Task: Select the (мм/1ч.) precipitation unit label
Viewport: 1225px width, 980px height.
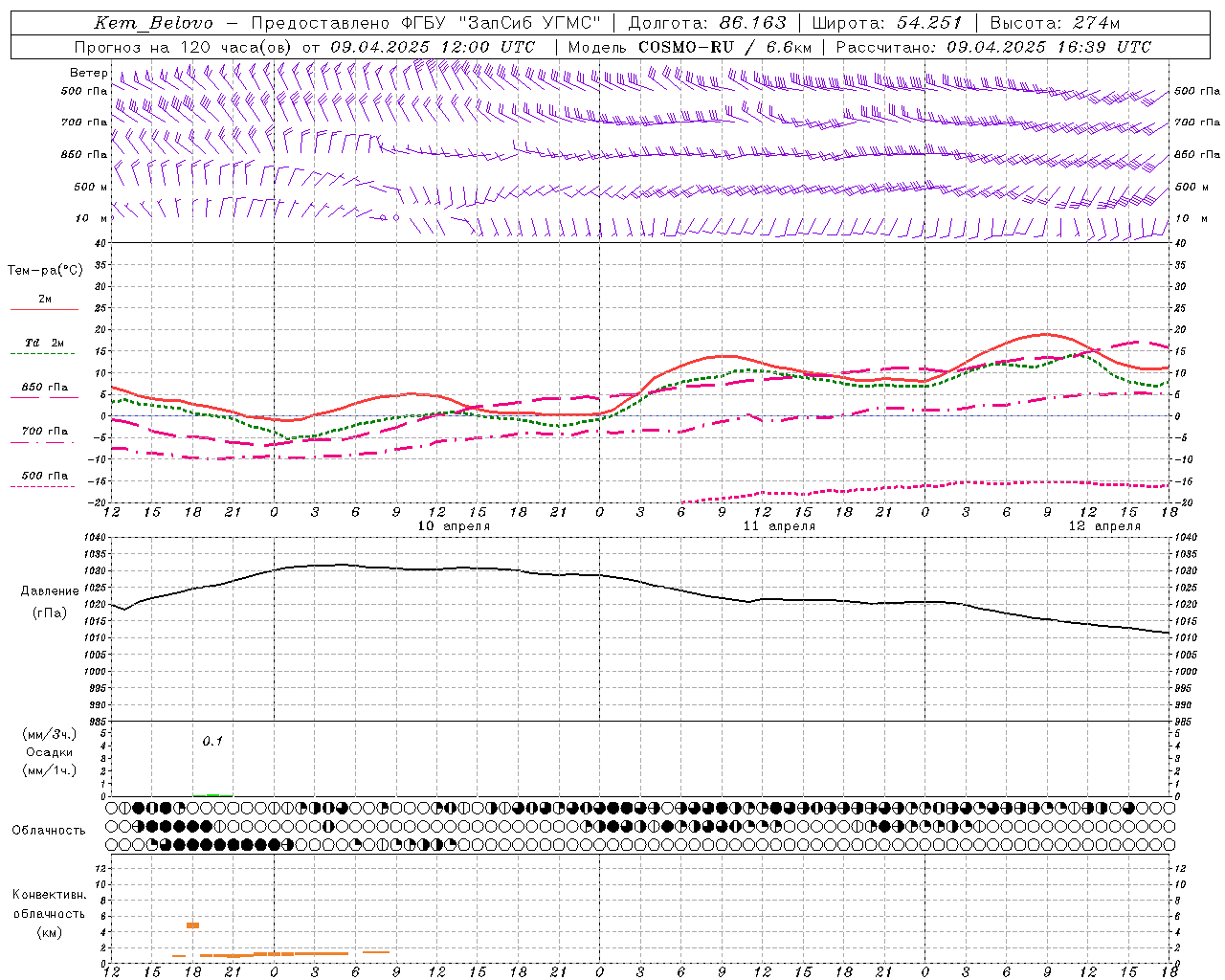Action: point(50,771)
